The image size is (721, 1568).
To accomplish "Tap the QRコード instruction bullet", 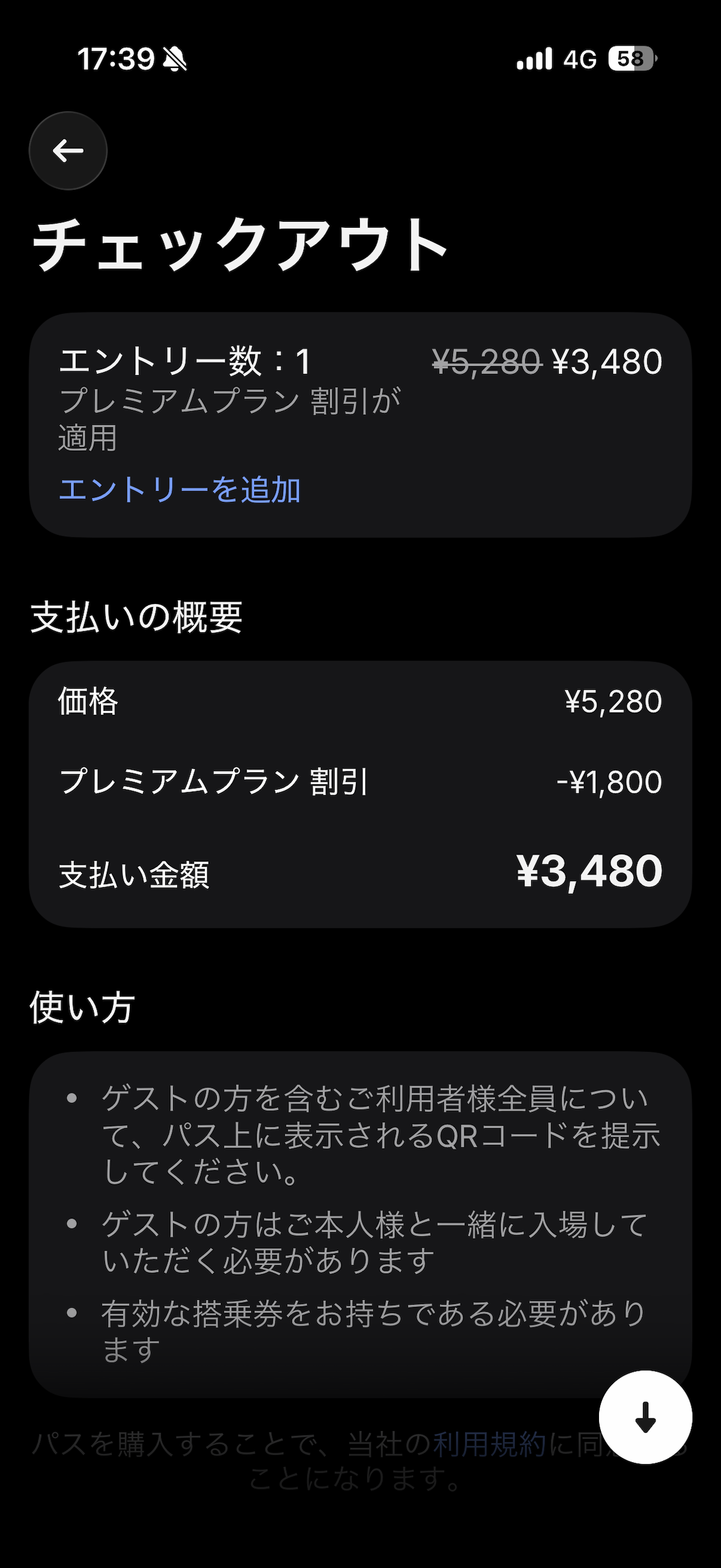I will [380, 1135].
